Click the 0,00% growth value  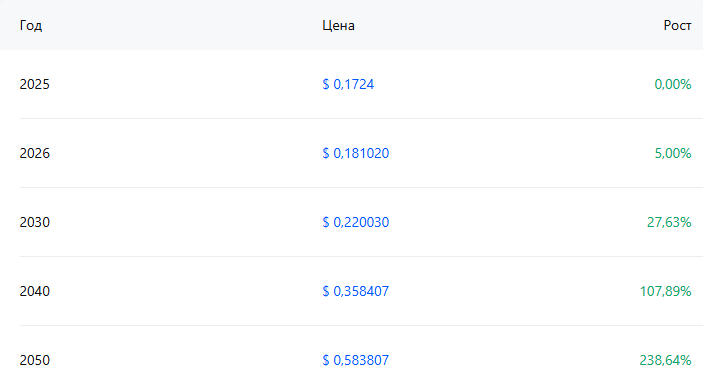[x=673, y=84]
